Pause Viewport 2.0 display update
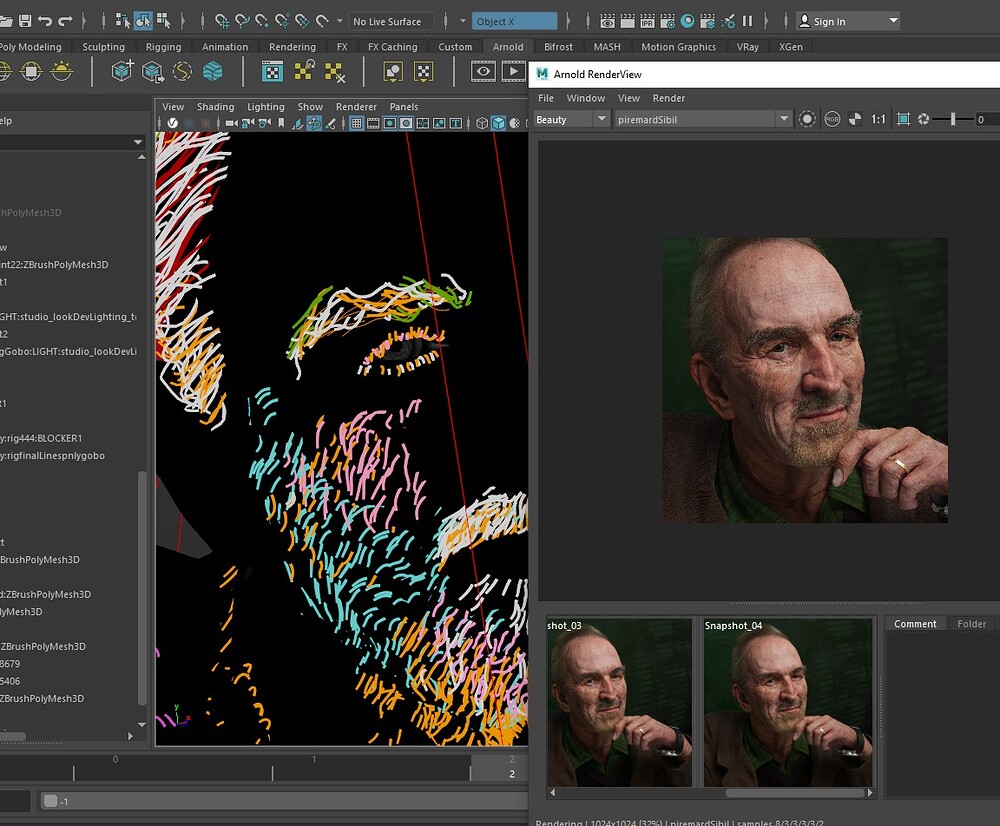Image resolution: width=1000 pixels, height=826 pixels. point(747,21)
